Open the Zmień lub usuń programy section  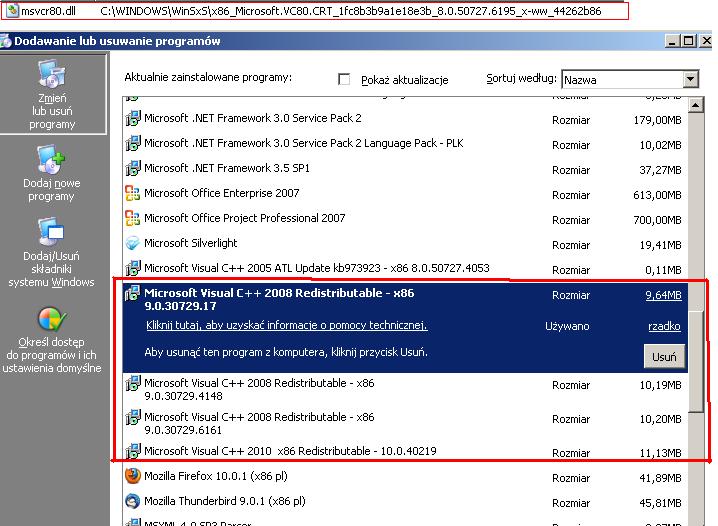coord(53,94)
